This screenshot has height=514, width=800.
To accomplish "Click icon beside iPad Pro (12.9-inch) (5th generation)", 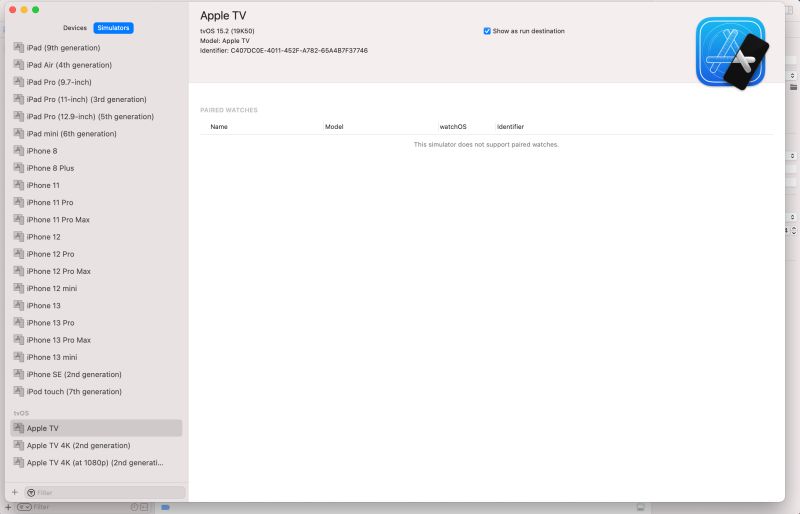I will 19,116.
